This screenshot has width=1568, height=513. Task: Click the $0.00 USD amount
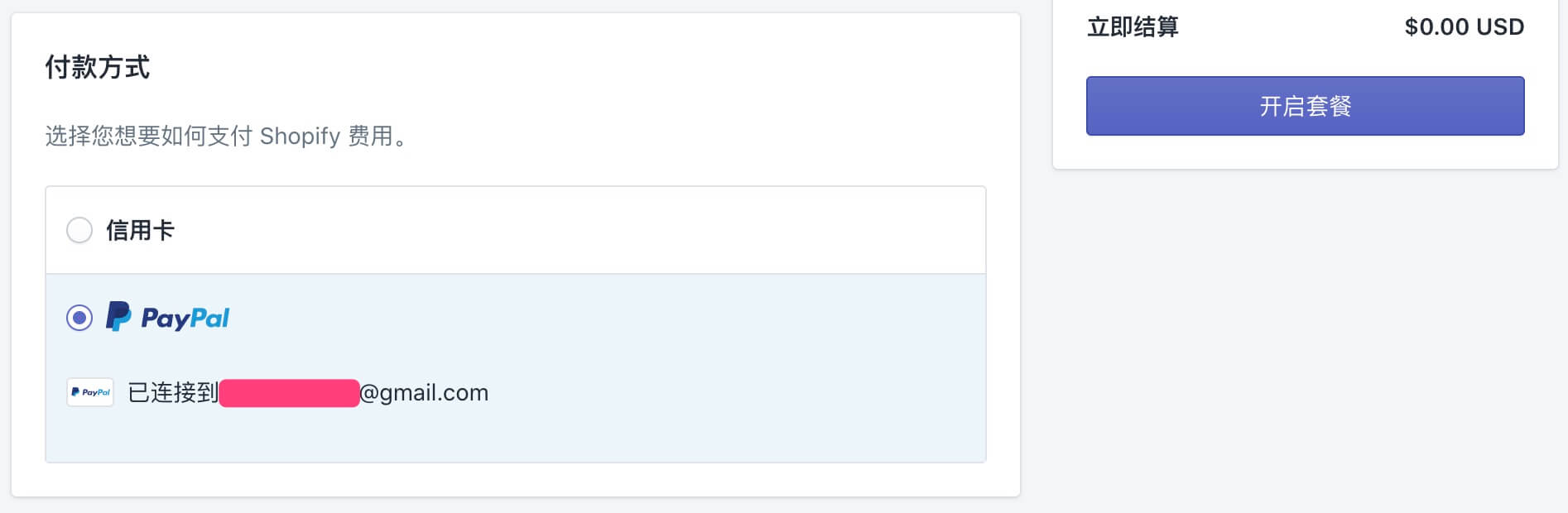click(x=1464, y=27)
